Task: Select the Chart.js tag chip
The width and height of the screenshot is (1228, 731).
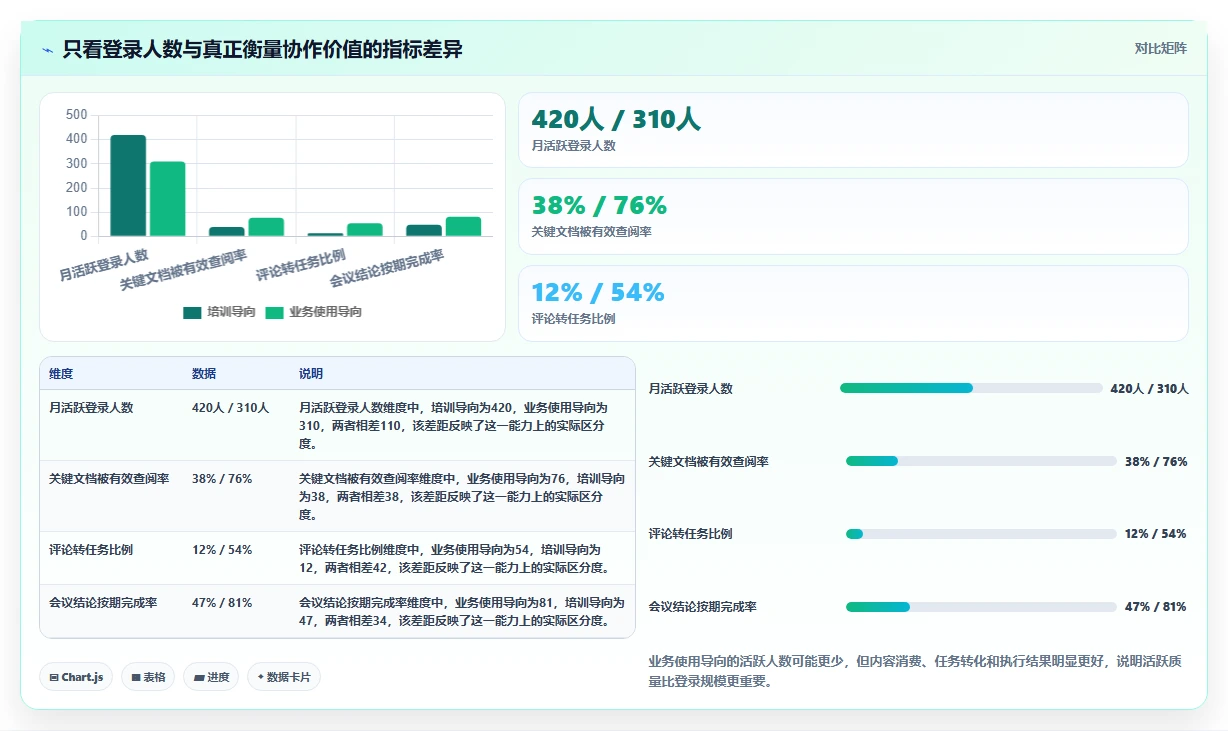Action: click(77, 677)
